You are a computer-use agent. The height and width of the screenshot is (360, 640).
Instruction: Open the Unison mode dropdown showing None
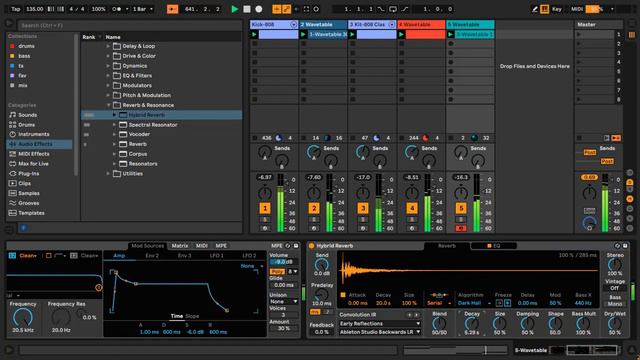[x=283, y=301]
